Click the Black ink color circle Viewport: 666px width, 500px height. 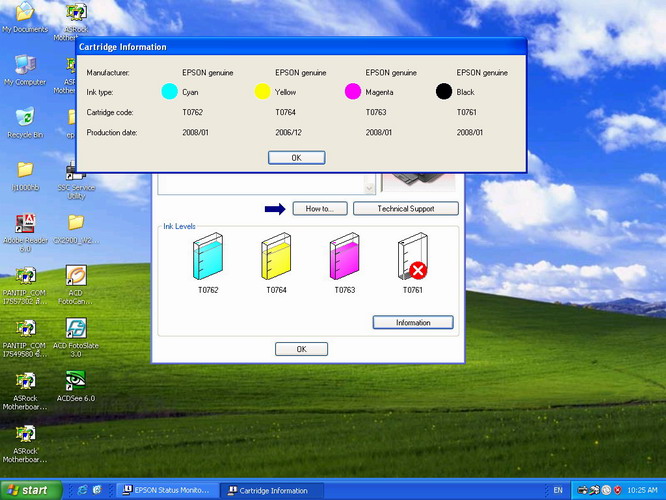444,91
